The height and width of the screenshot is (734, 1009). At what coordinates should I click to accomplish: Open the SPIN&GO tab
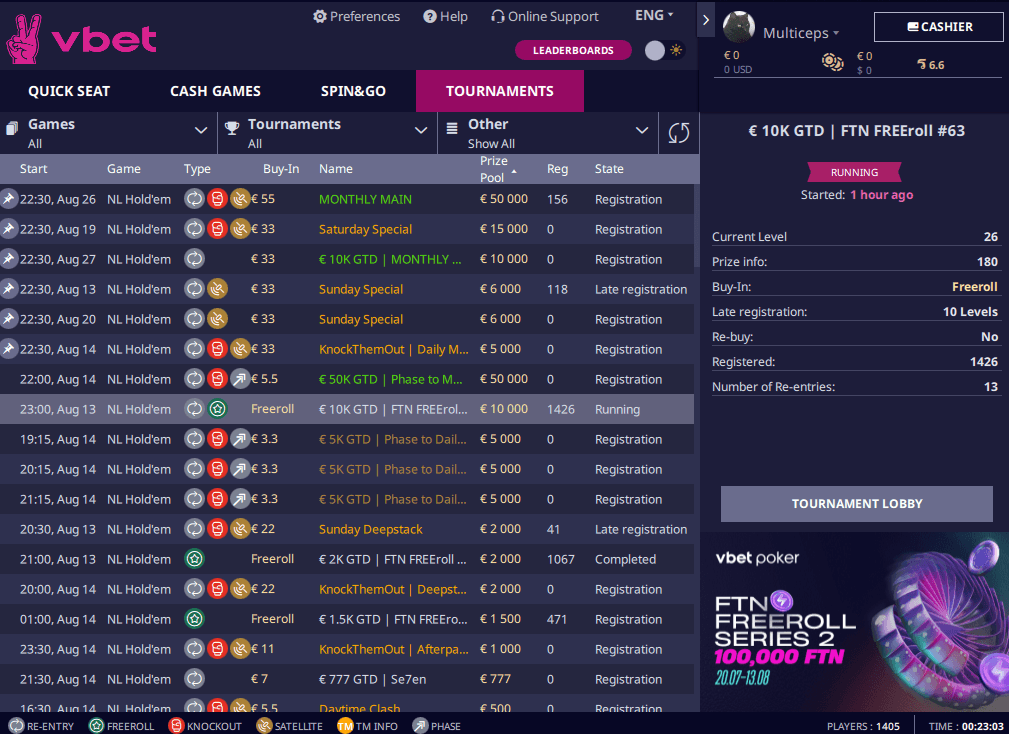click(353, 91)
